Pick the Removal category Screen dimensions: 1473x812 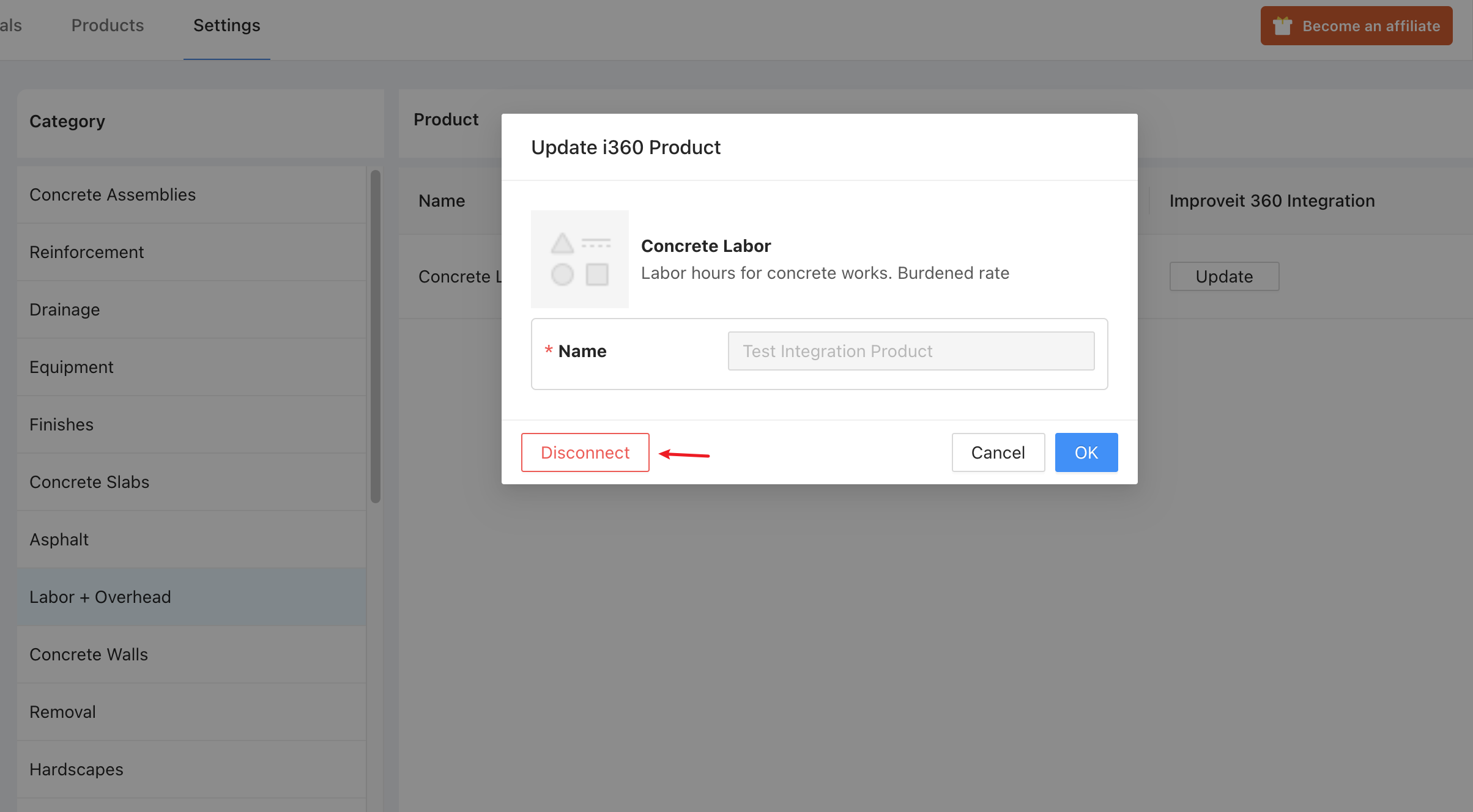point(191,712)
